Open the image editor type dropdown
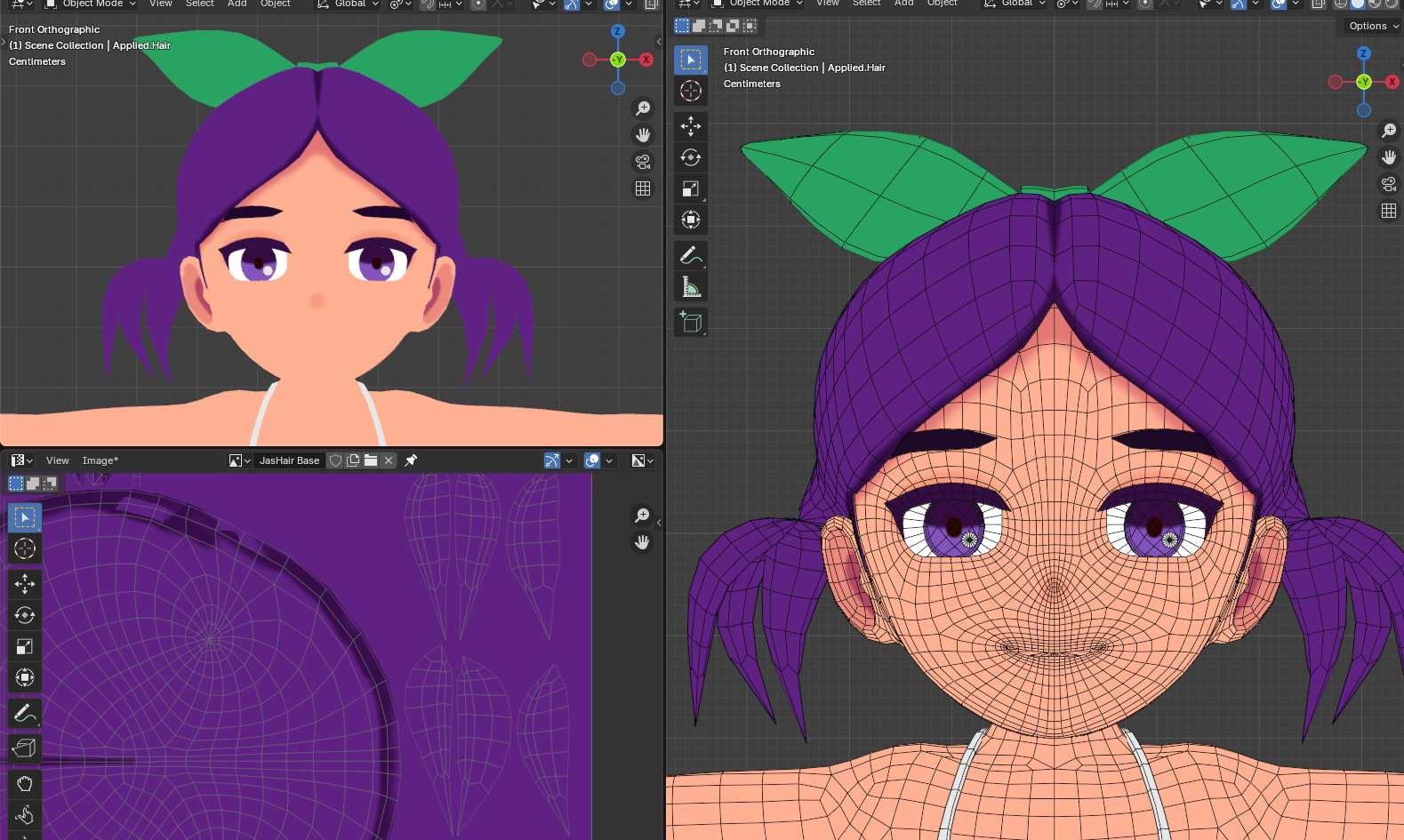Screen dimensions: 1404x840 21,460
